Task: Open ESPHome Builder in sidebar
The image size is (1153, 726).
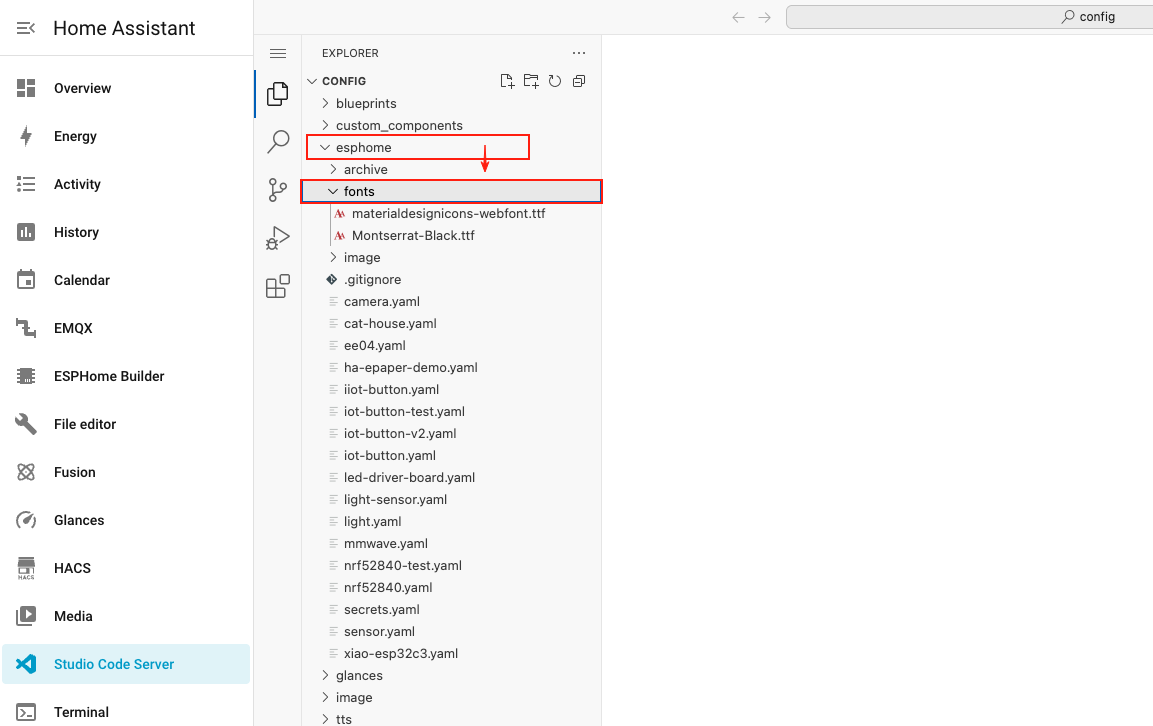Action: coord(109,376)
